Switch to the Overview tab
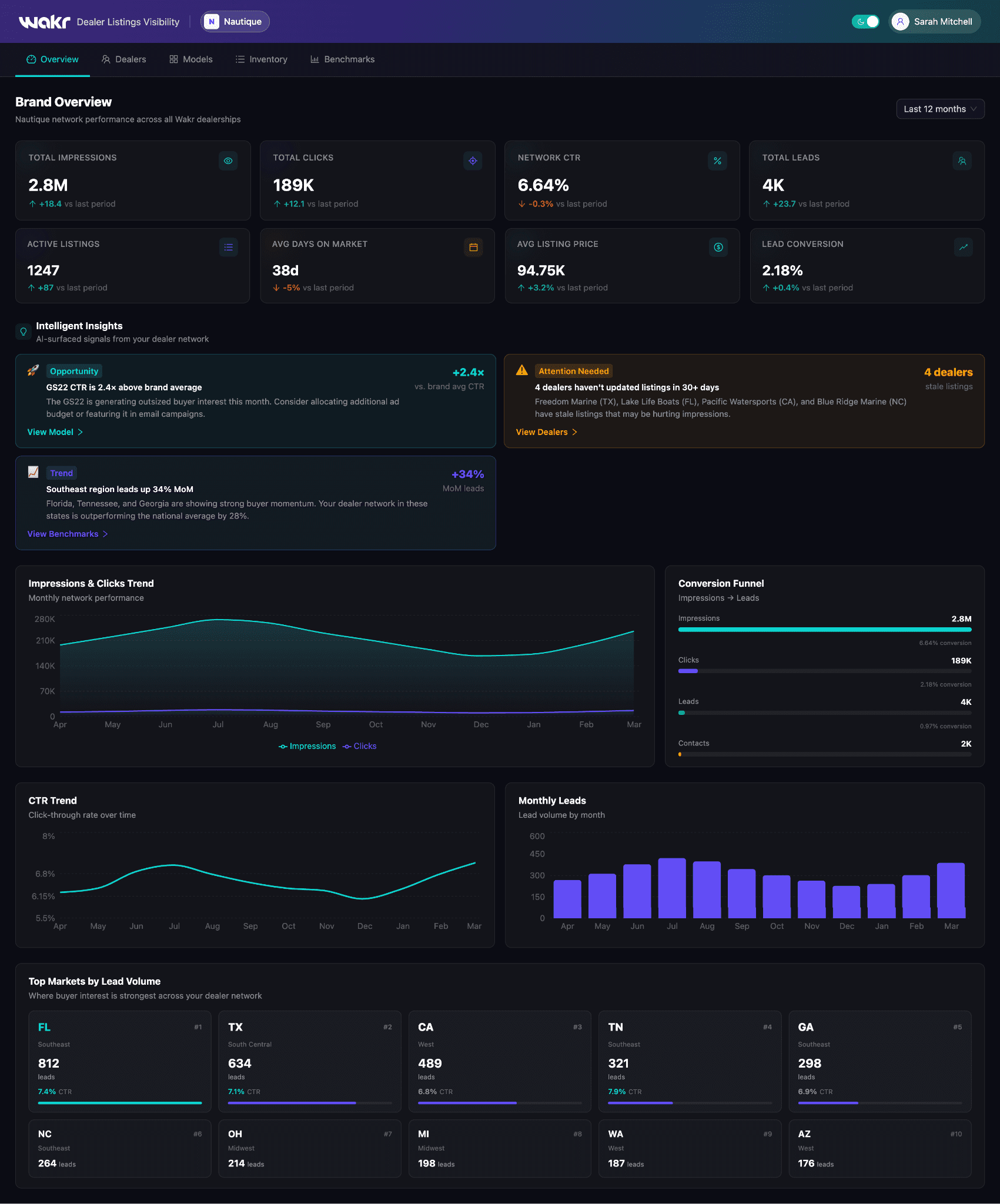The image size is (1000, 1204). point(52,59)
